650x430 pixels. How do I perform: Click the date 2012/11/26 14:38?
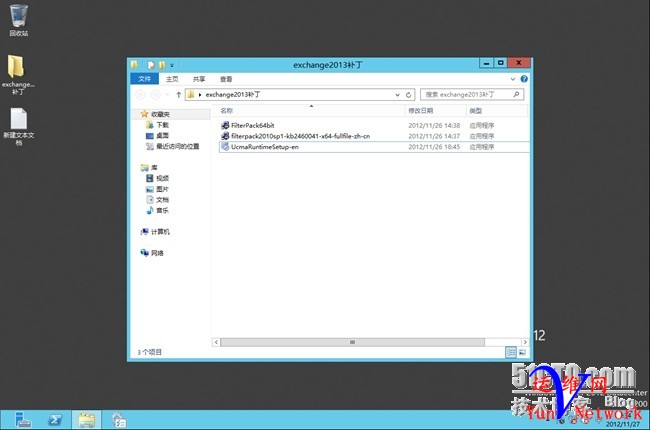[434, 125]
